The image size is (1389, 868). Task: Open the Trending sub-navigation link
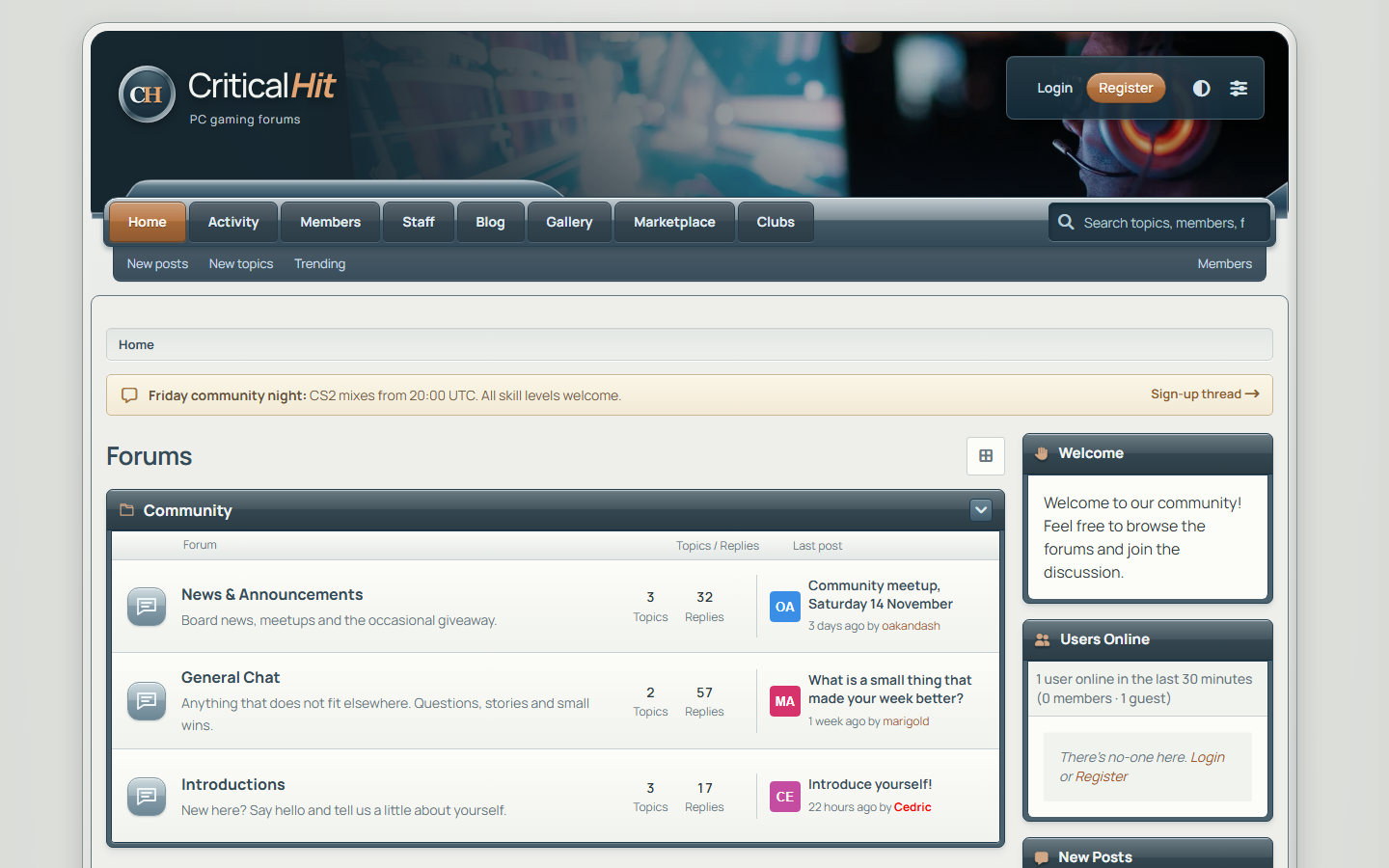pyautogui.click(x=319, y=264)
